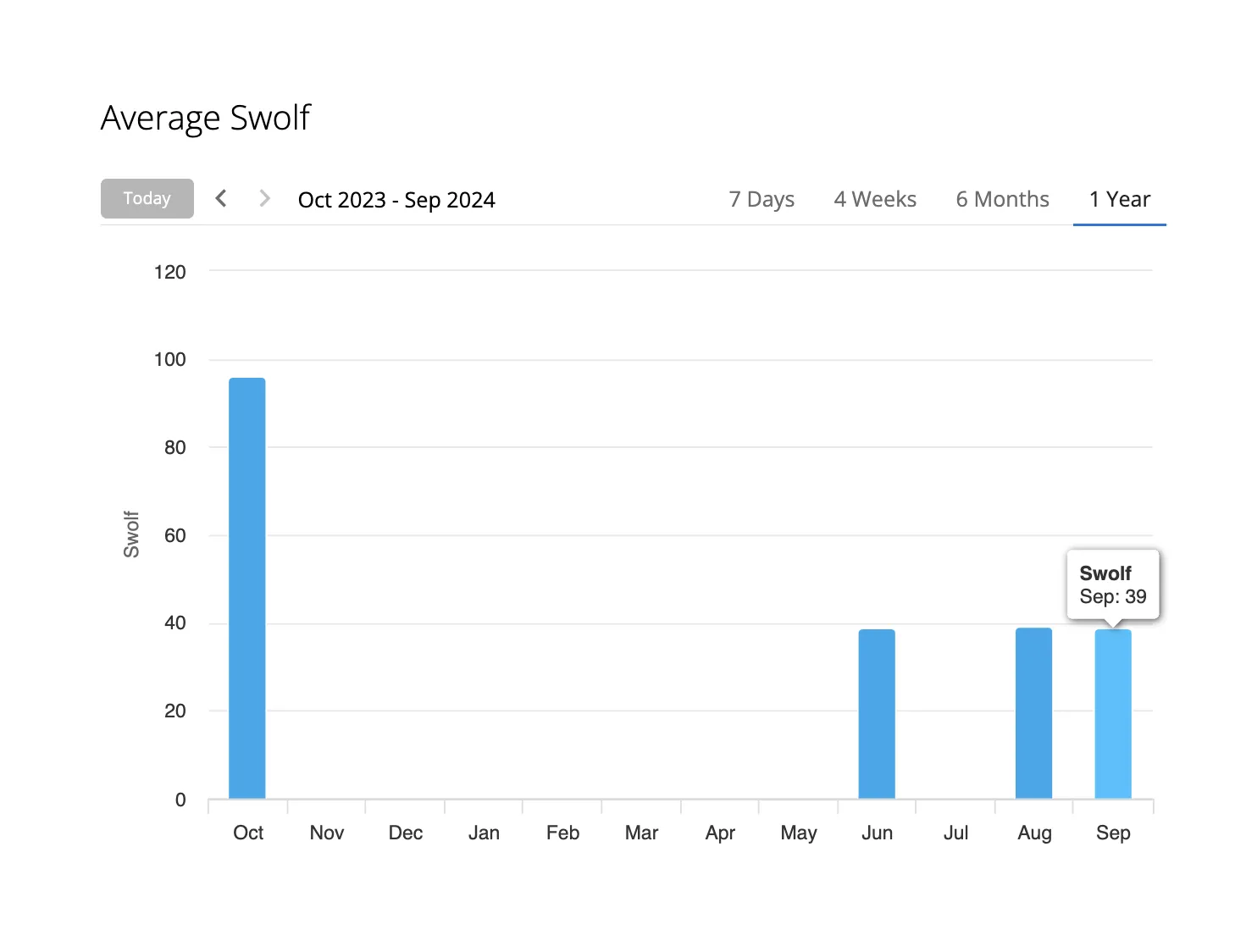Image resolution: width=1235 pixels, height=952 pixels.
Task: Click the Average Swolf heading
Action: pyautogui.click(x=206, y=118)
